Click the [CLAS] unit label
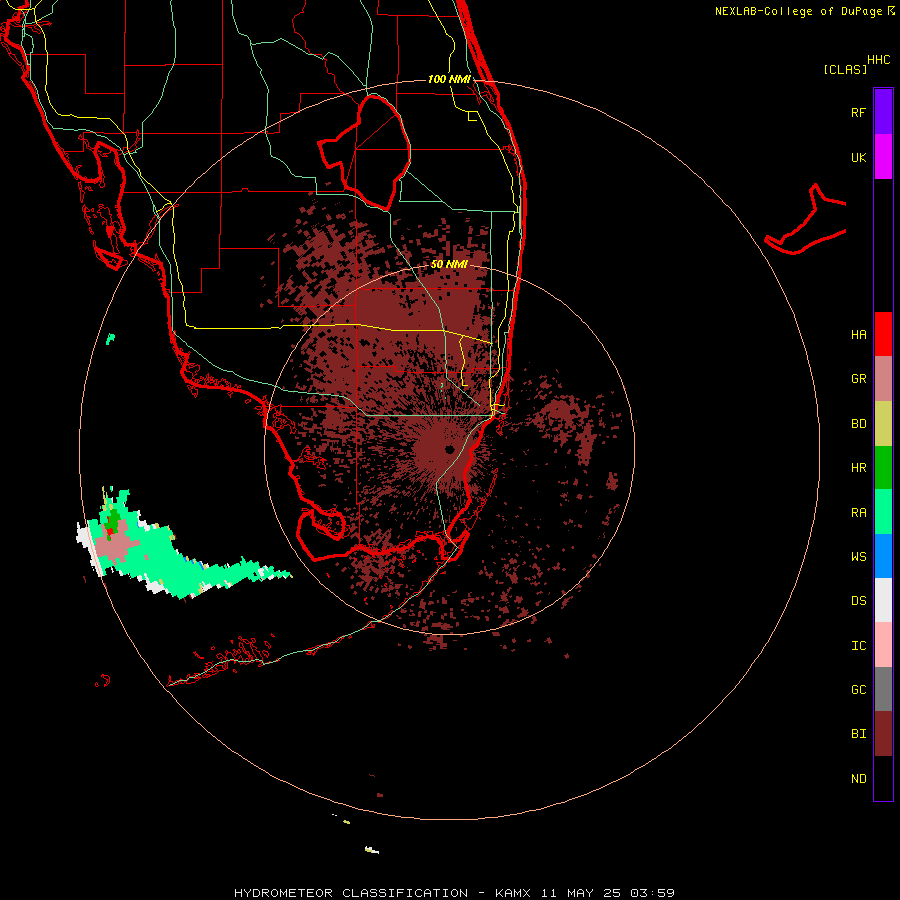Screen dimensions: 900x900 (x=845, y=69)
